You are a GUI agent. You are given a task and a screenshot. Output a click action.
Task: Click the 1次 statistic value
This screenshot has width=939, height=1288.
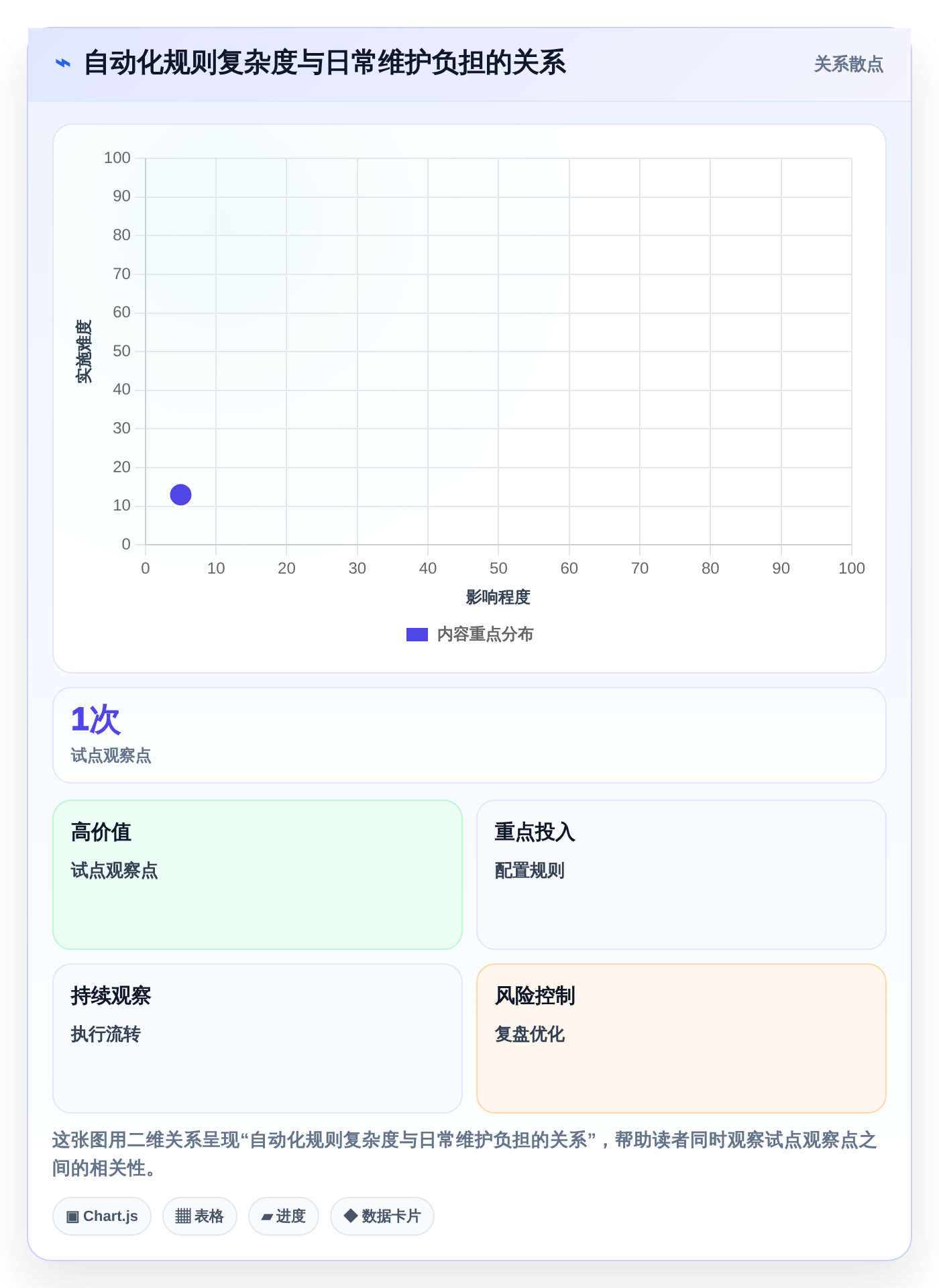tap(95, 720)
